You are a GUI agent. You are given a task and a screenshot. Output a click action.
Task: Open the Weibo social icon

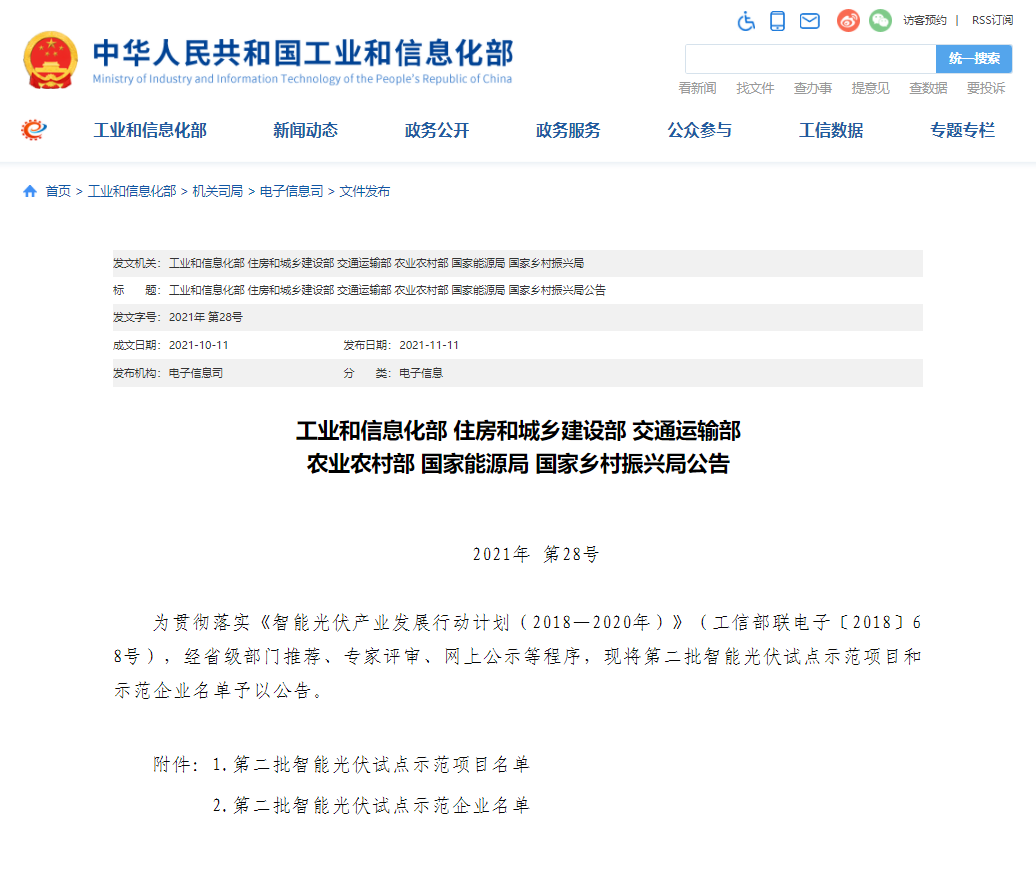coord(848,21)
